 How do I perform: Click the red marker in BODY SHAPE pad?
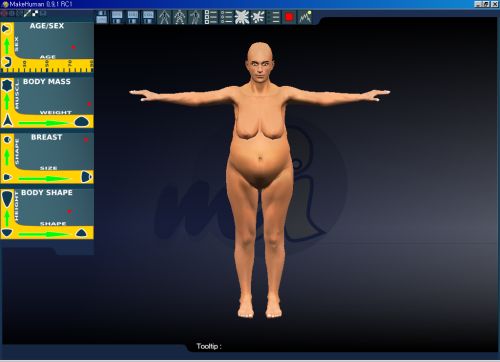[x=69, y=211]
